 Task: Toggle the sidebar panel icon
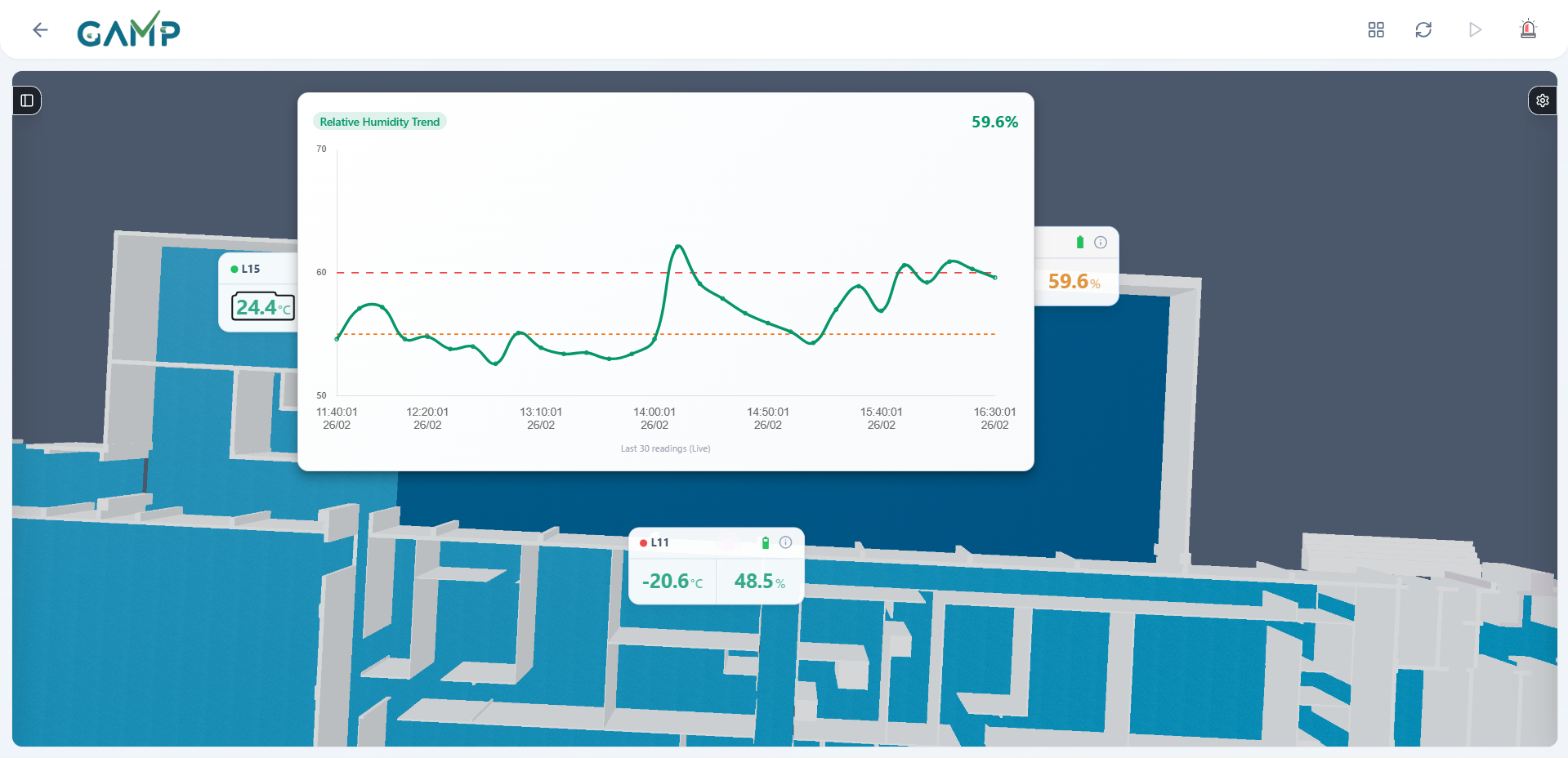[27, 100]
